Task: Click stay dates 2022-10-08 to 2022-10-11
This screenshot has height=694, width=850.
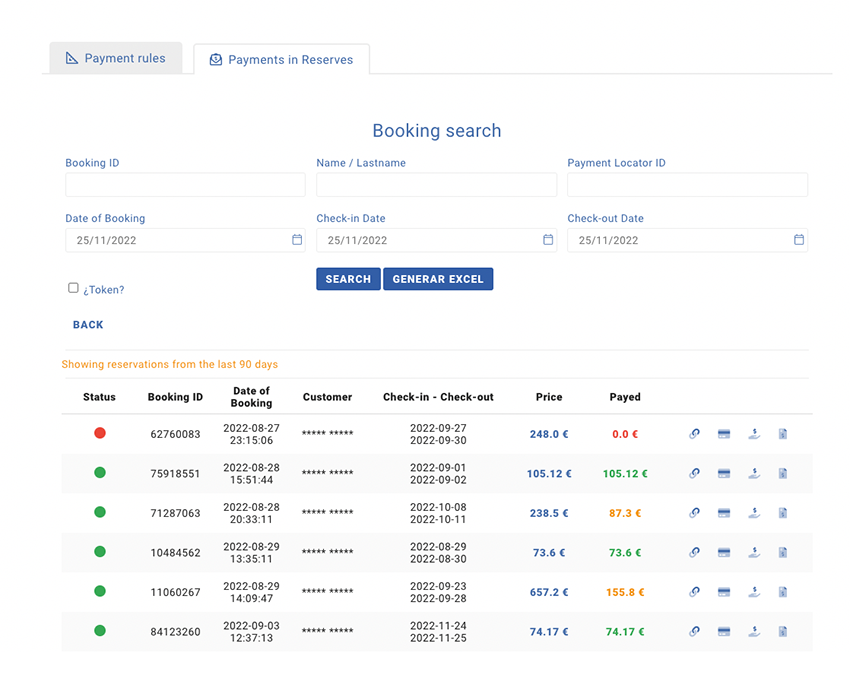Action: (438, 513)
